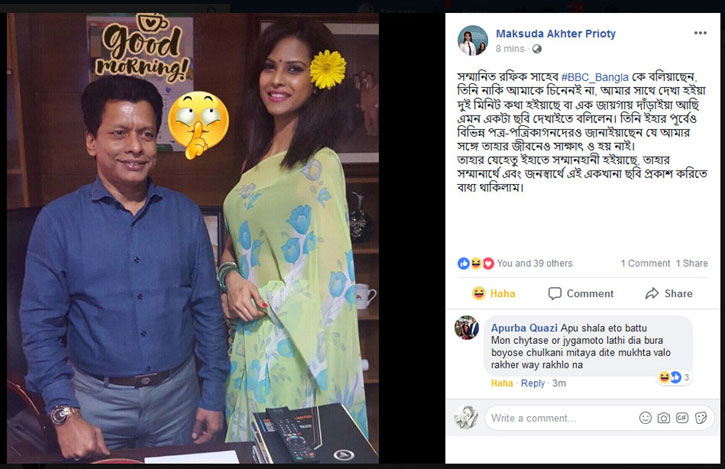The height and width of the screenshot is (469, 725).
Task: Open the three-dot post options menu
Action: coord(700,33)
